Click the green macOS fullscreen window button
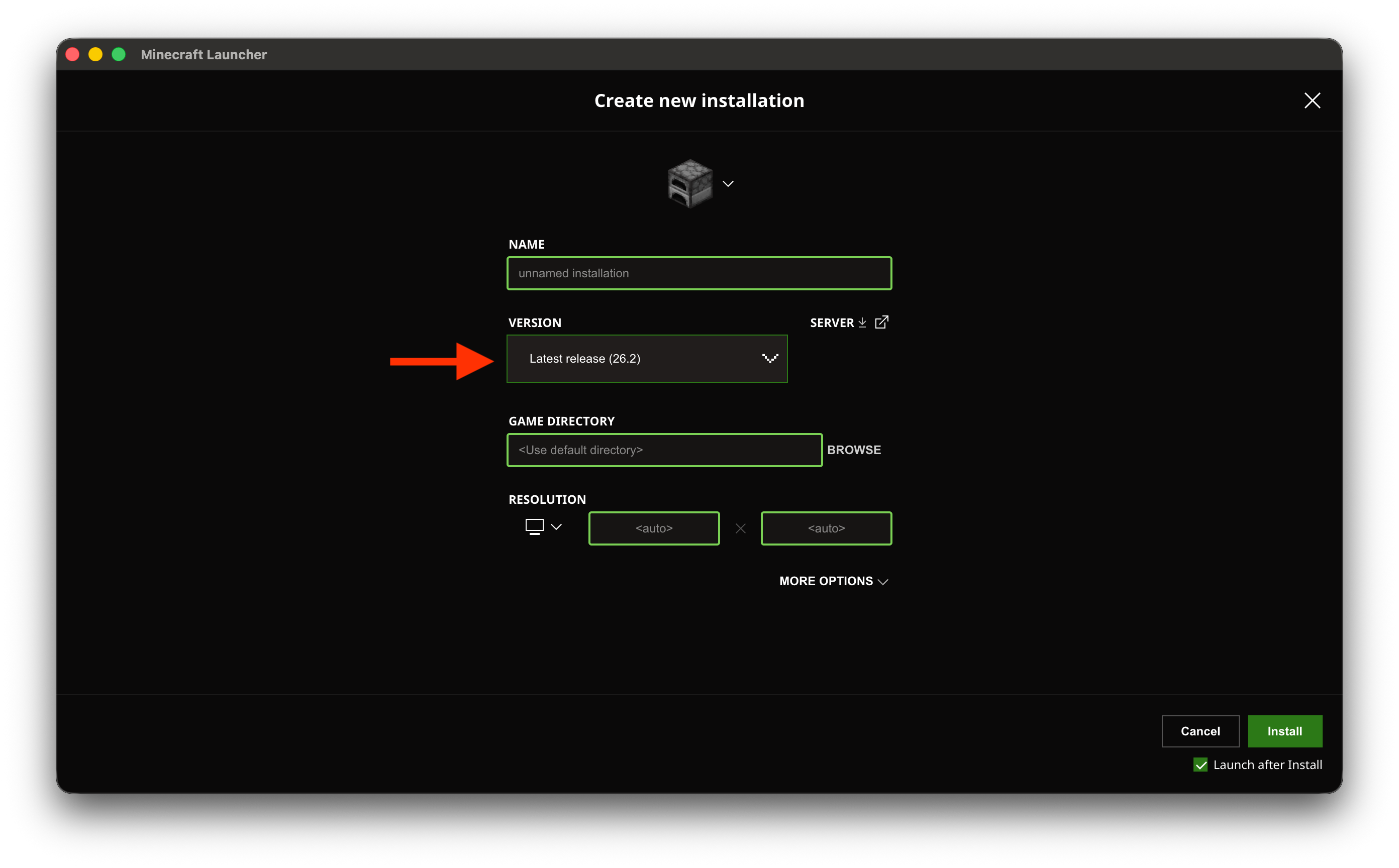 [x=119, y=55]
